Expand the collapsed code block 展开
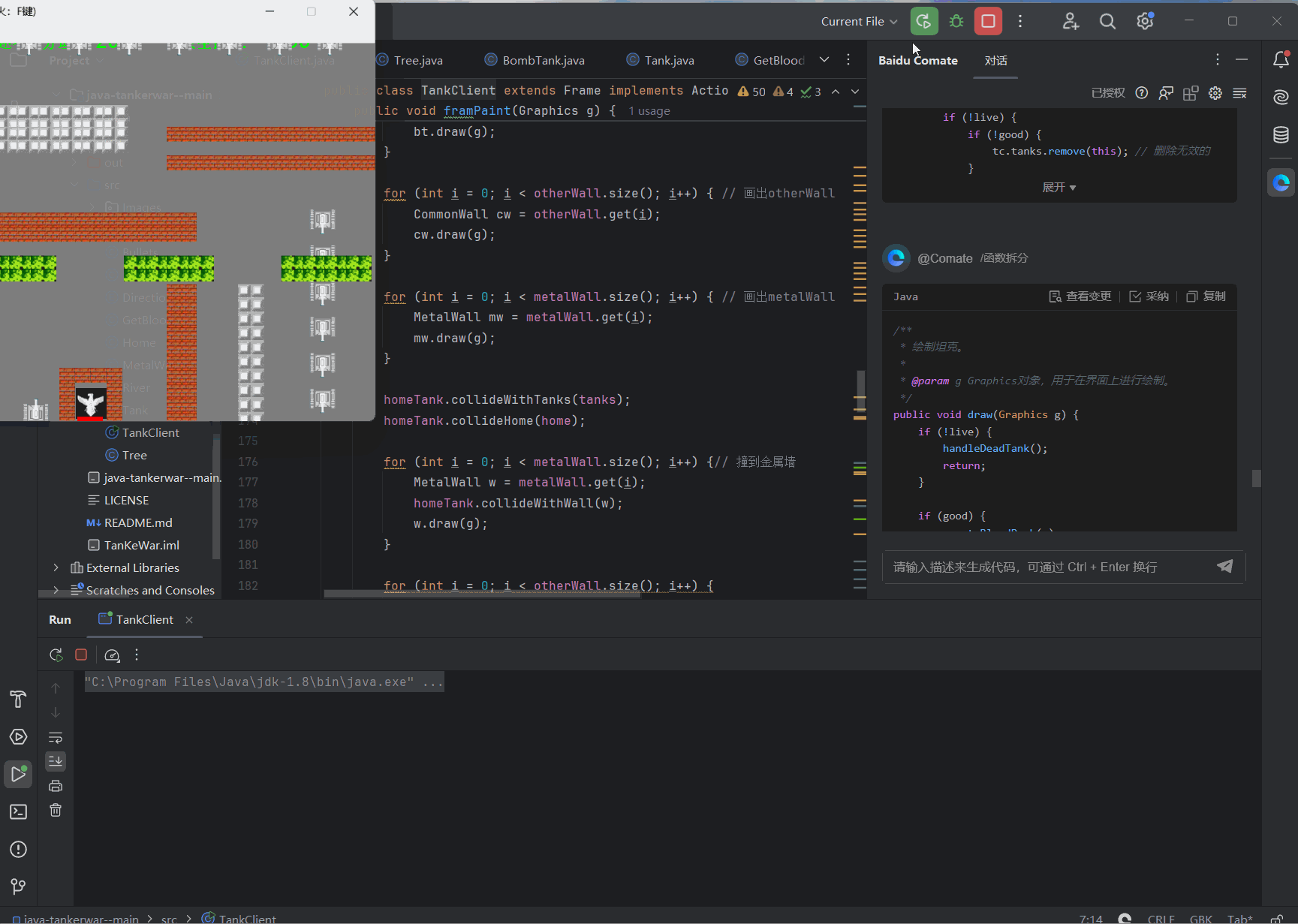1298x924 pixels. (1059, 187)
